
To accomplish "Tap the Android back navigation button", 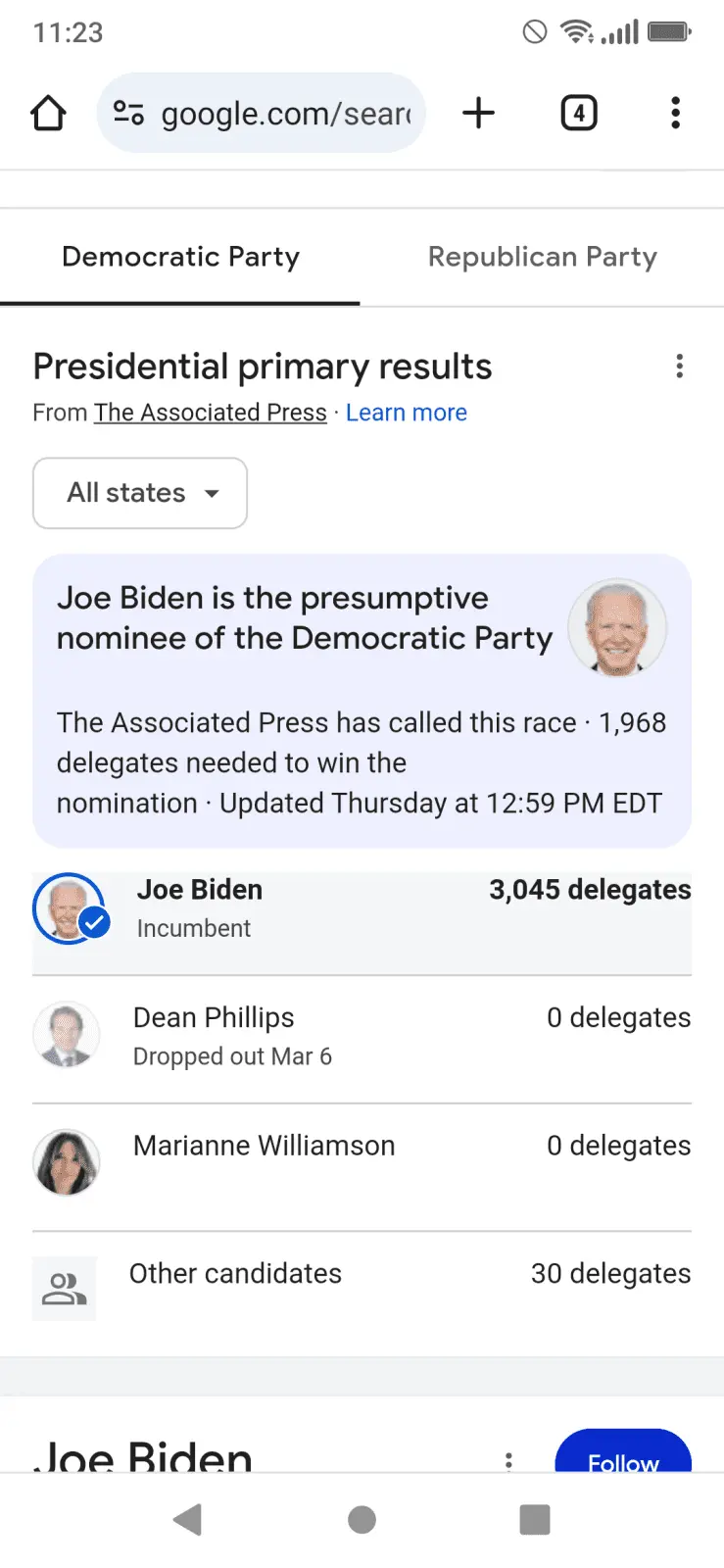I will click(187, 1520).
